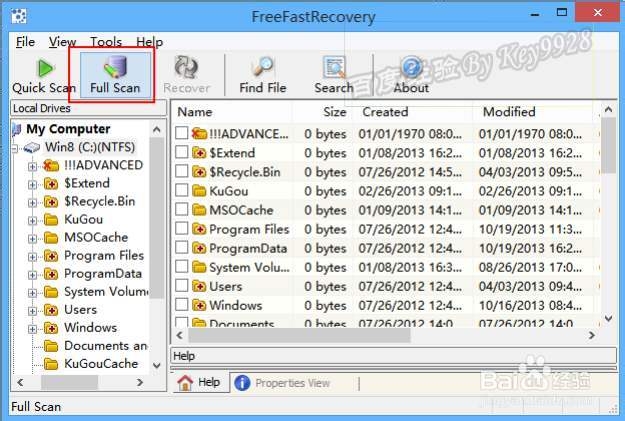The height and width of the screenshot is (421, 625).
Task: Switch to the Help tab at bottom
Action: point(201,382)
